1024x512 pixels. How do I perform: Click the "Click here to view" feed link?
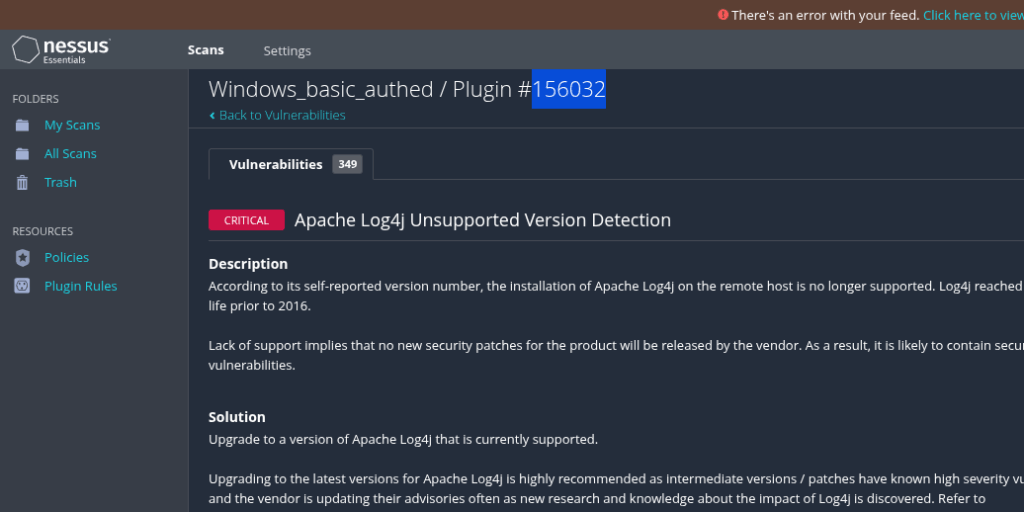972,15
